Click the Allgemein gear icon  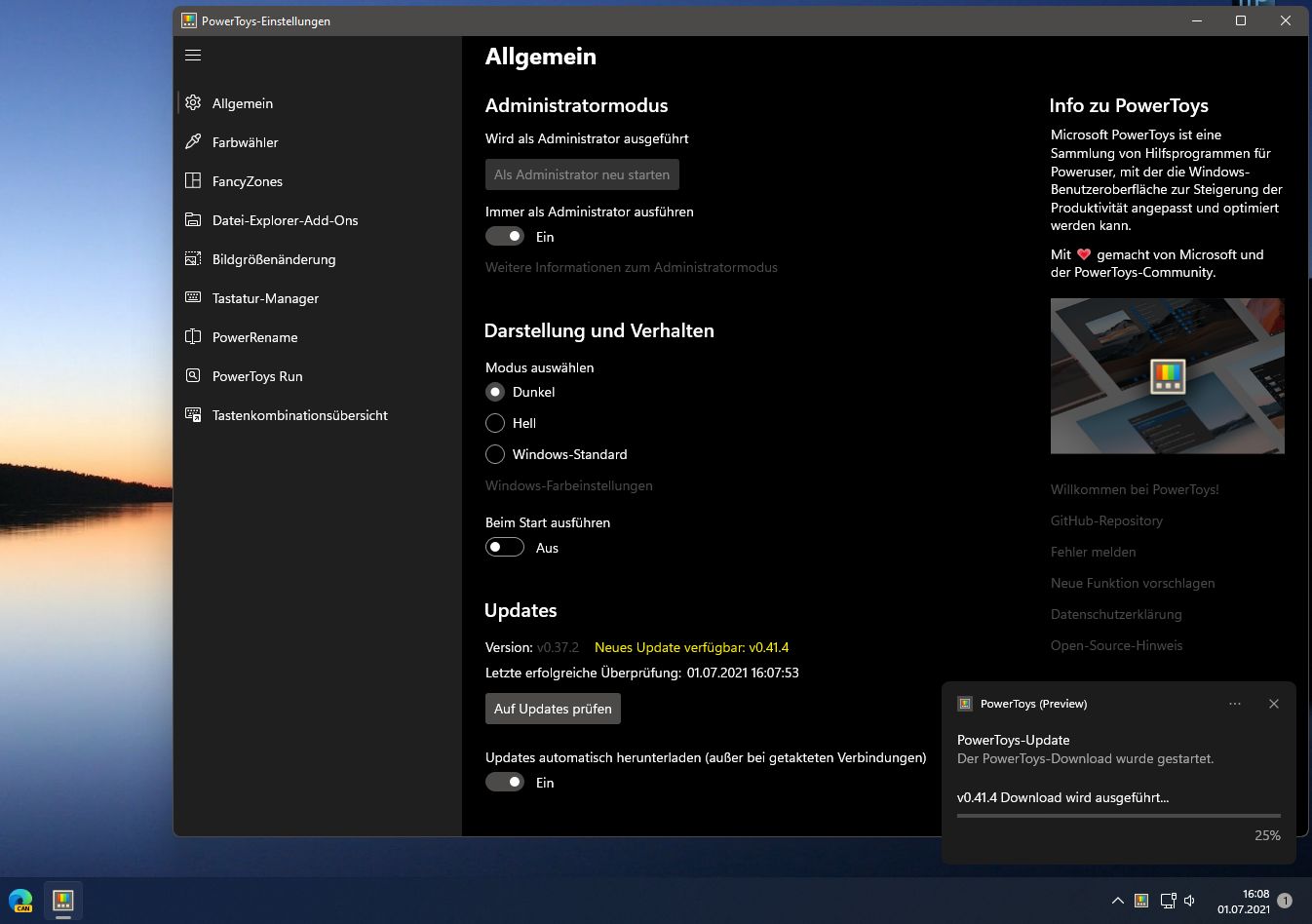tap(193, 102)
